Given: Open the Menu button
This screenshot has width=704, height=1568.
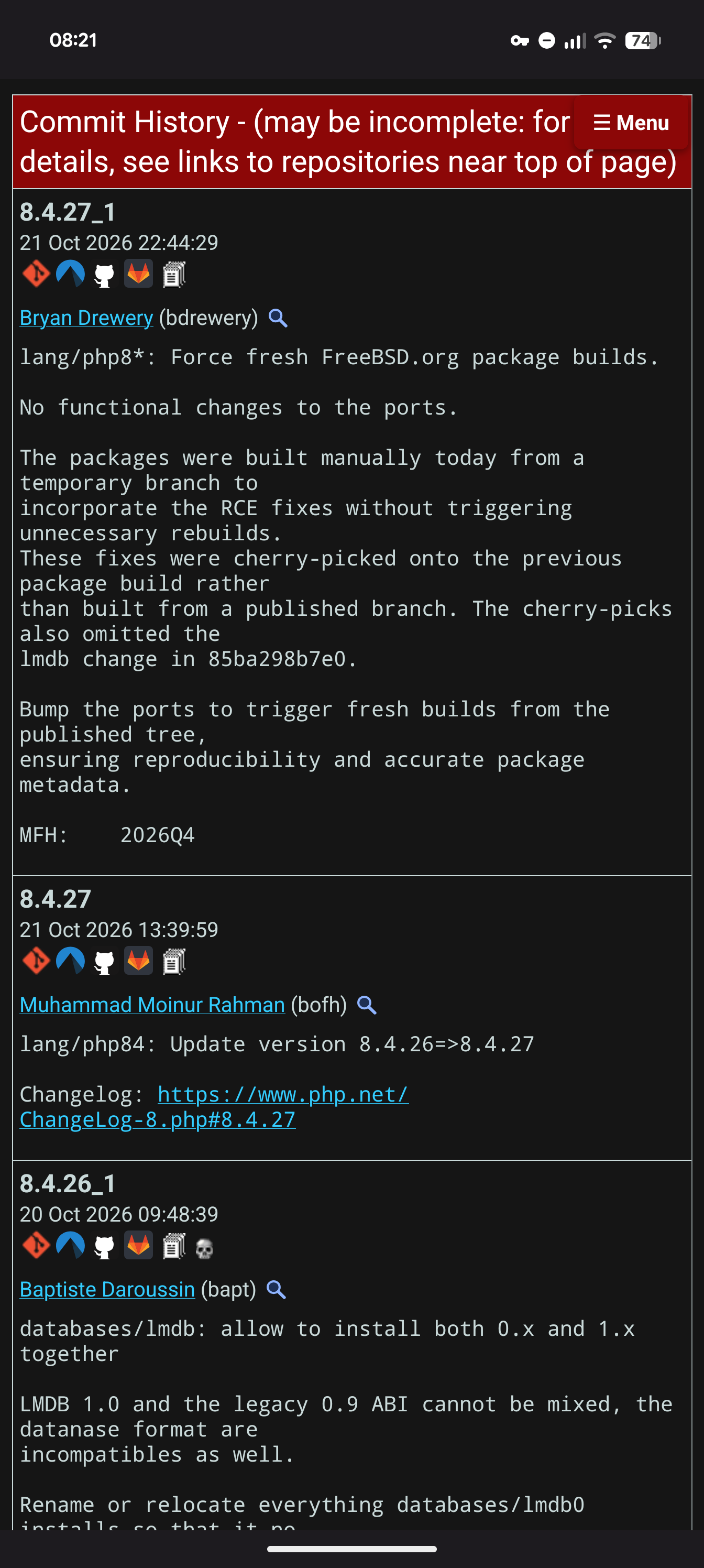Looking at the screenshot, I should (630, 122).
